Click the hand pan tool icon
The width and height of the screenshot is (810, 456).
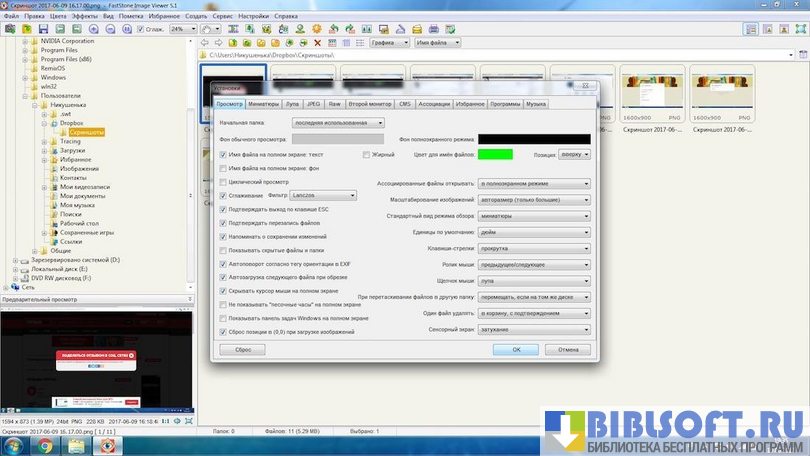(205, 29)
